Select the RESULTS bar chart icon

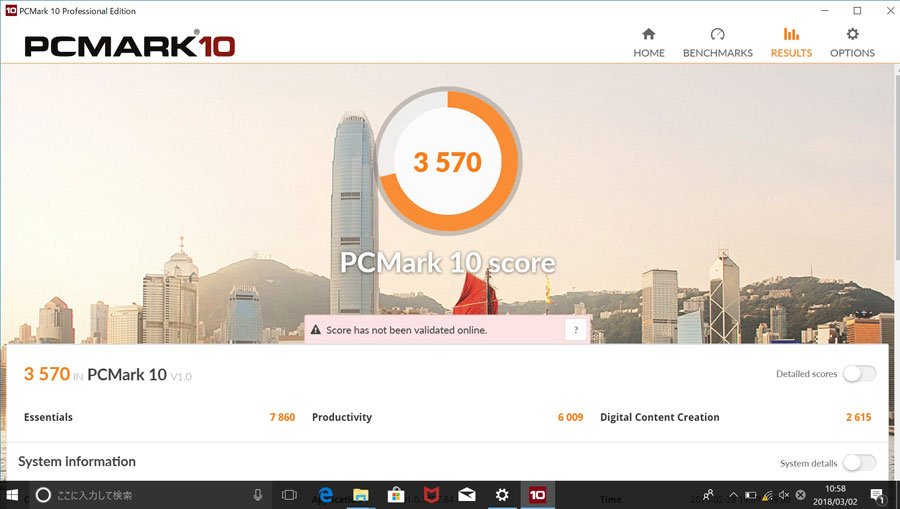coord(791,34)
